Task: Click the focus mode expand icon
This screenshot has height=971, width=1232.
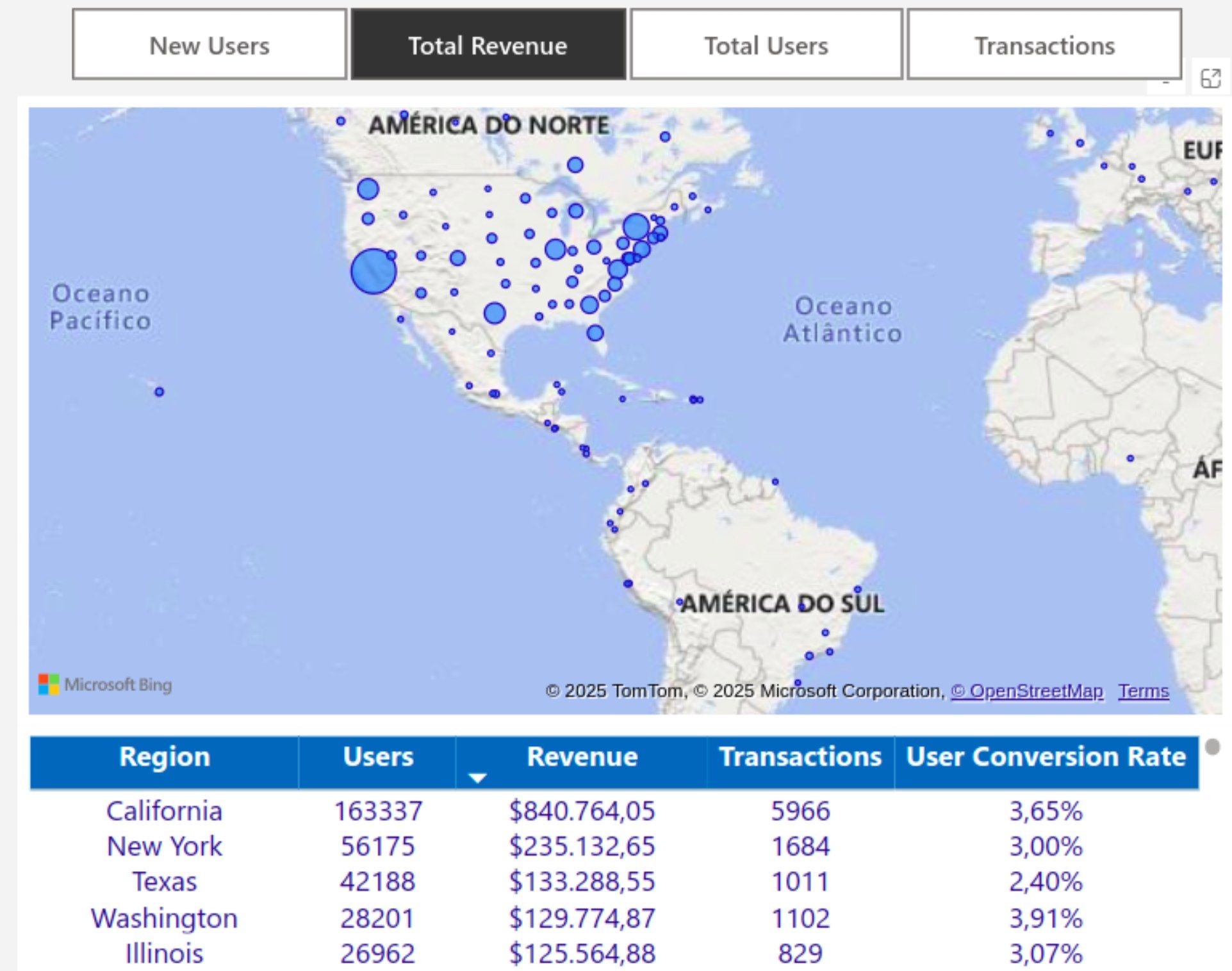Action: tap(1210, 79)
